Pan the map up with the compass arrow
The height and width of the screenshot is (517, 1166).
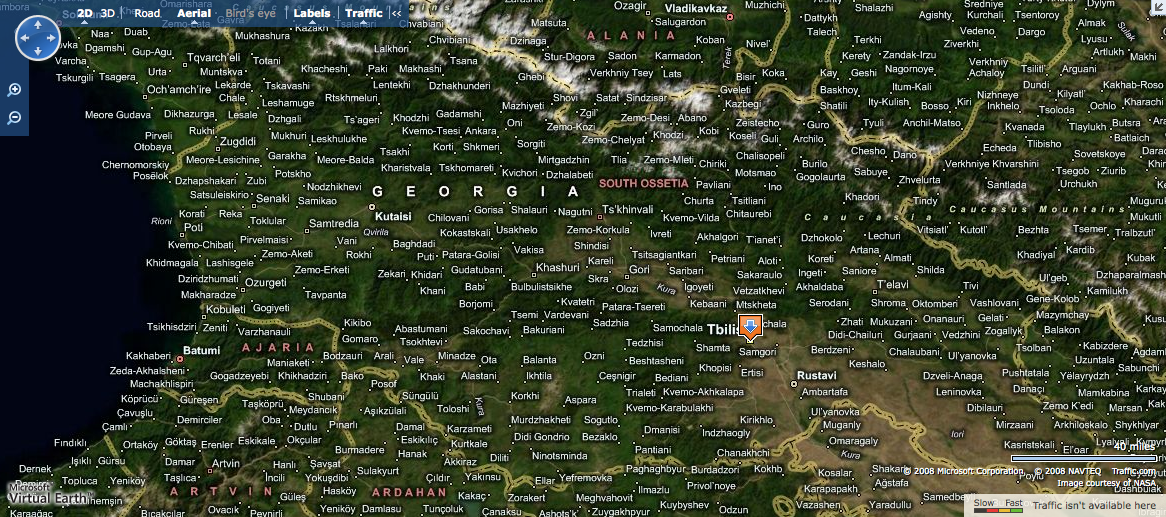pyautogui.click(x=38, y=23)
